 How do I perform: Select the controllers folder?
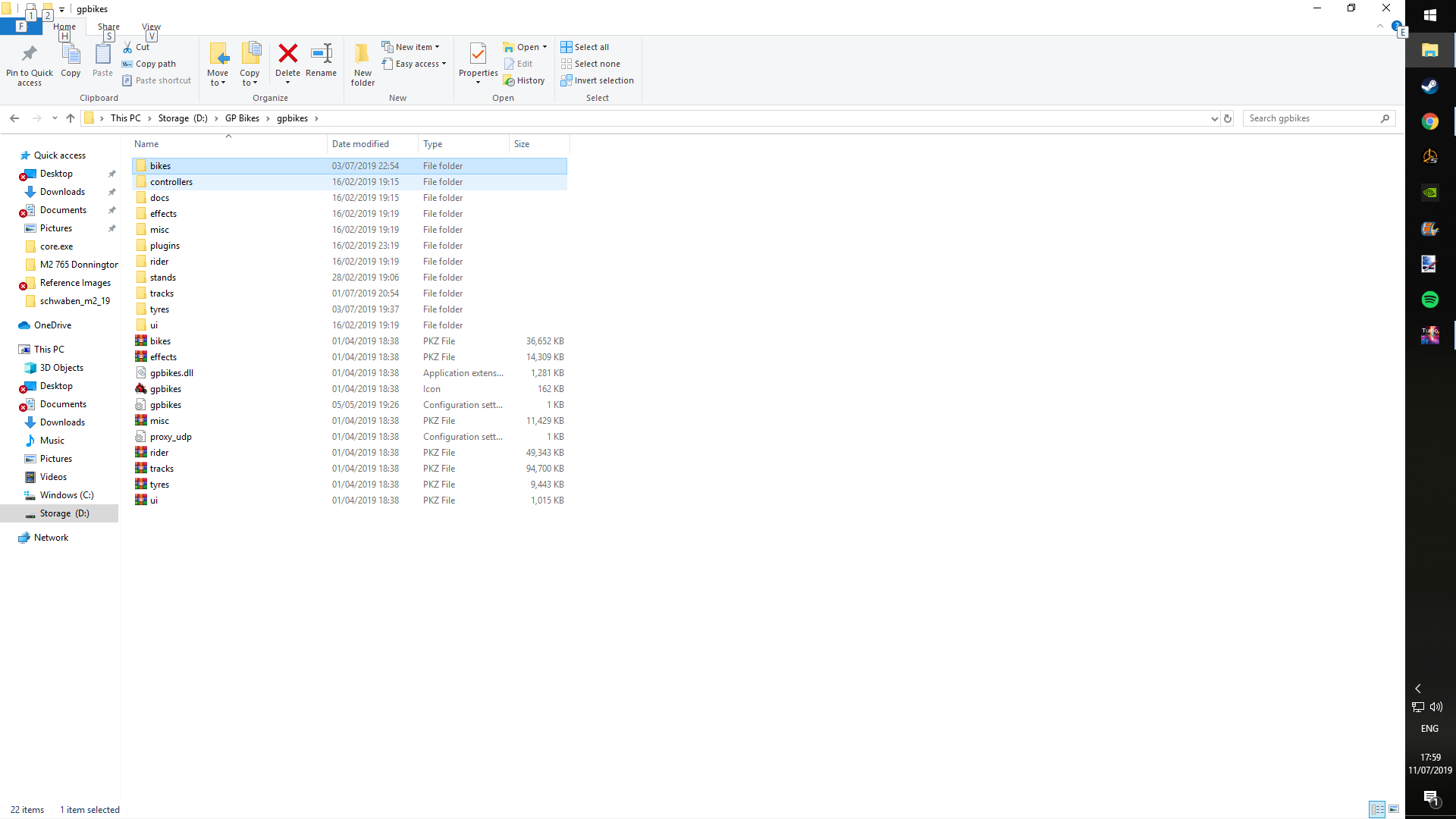point(350,182)
